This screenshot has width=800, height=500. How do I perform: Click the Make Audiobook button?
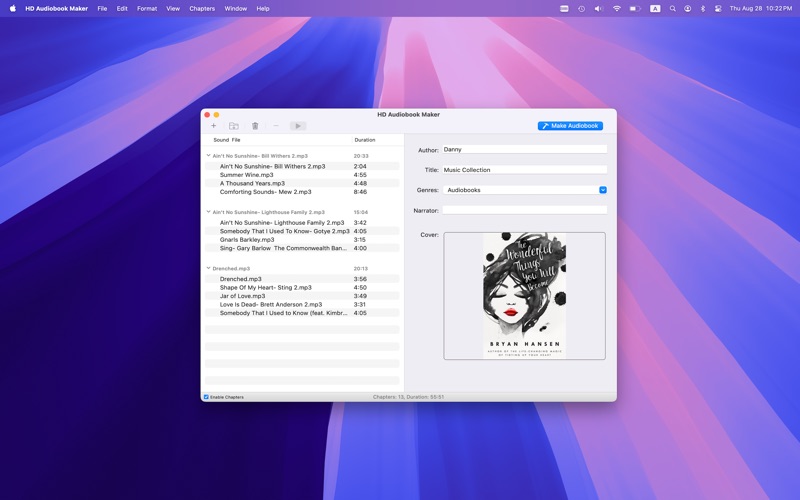click(x=570, y=126)
